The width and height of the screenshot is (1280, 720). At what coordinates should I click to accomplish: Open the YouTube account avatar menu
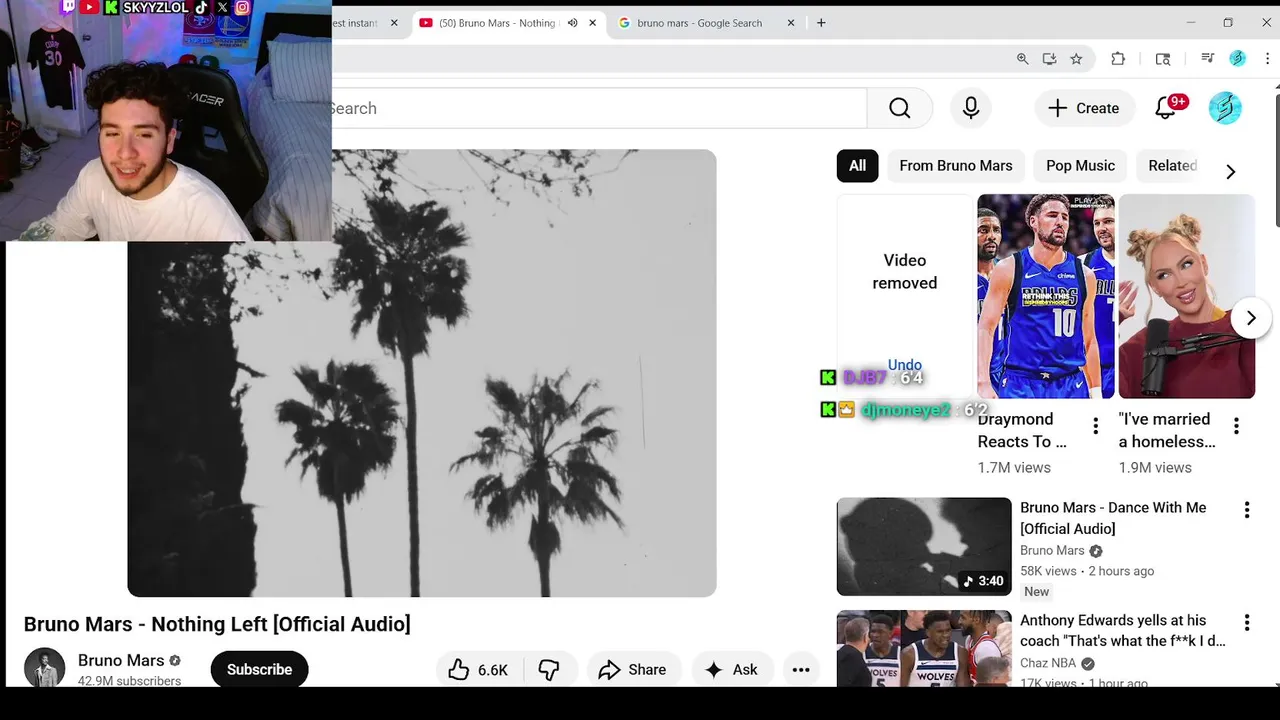coord(1225,108)
